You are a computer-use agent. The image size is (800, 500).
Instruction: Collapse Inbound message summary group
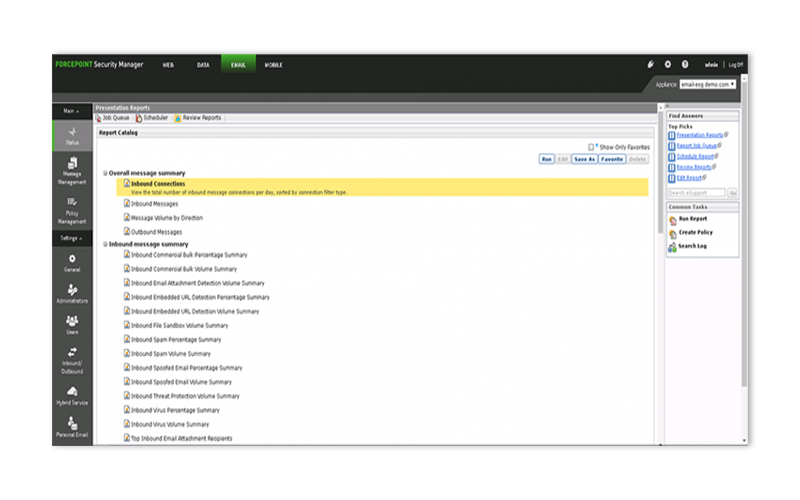pyautogui.click(x=106, y=244)
